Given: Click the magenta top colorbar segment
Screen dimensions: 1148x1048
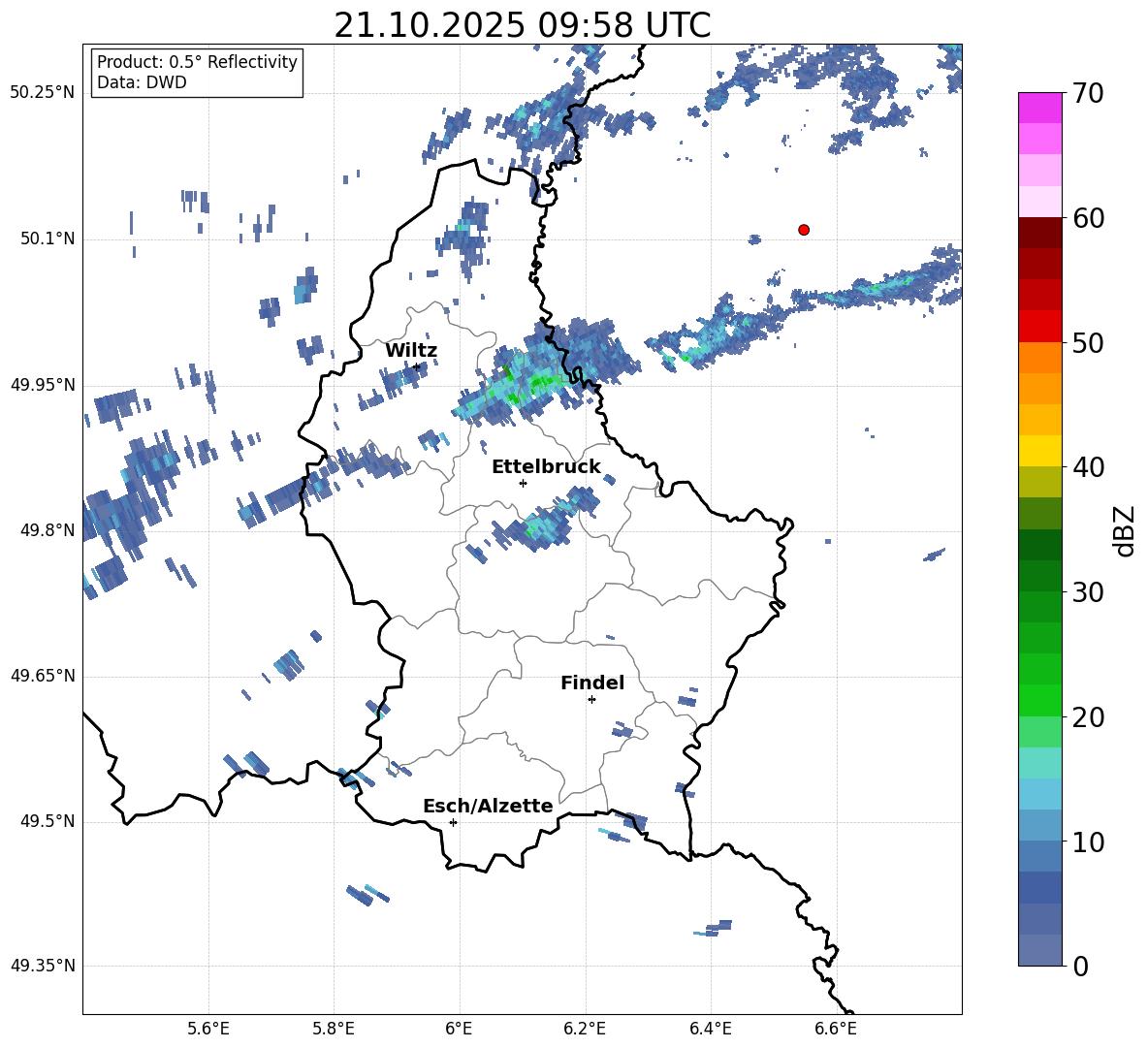Looking at the screenshot, I should pyautogui.click(x=1039, y=108).
